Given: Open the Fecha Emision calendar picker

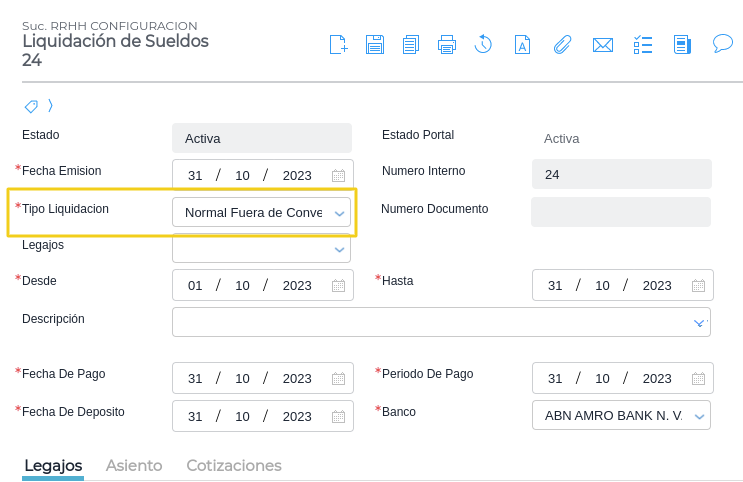Looking at the screenshot, I should point(339,176).
